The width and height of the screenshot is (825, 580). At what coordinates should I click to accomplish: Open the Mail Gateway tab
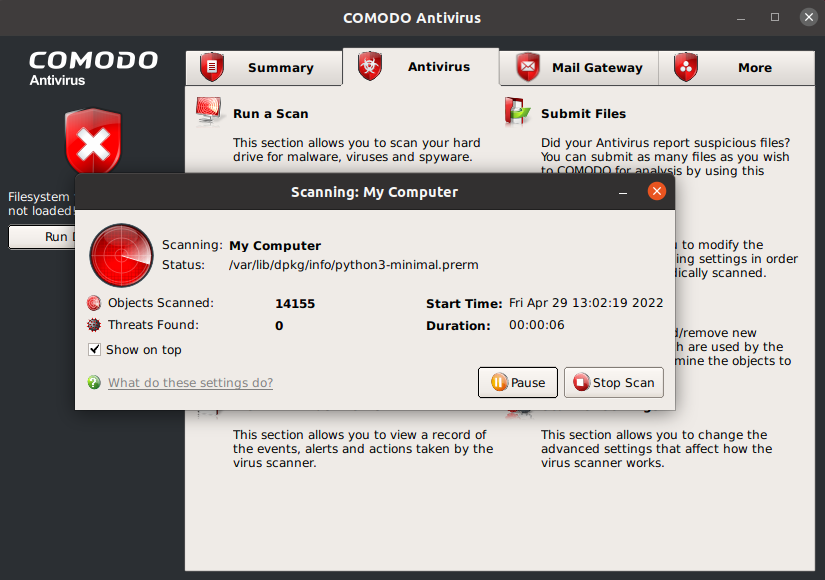point(579,68)
